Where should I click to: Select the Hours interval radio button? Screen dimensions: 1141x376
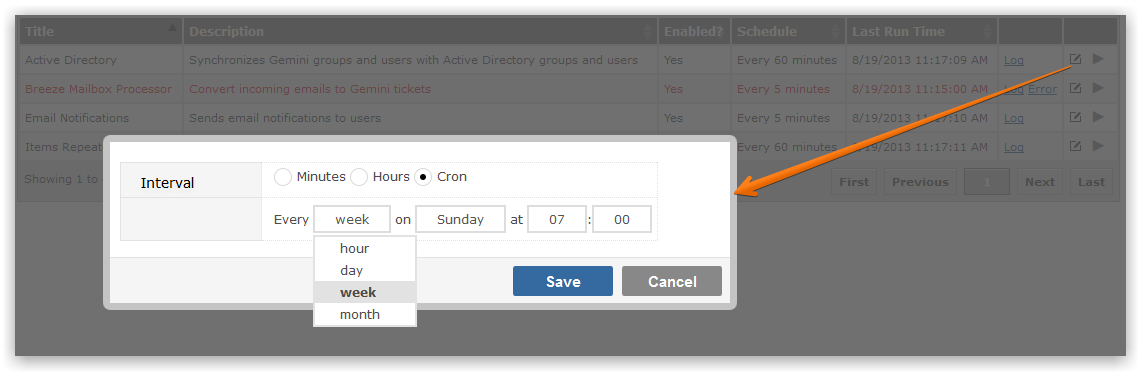(x=359, y=177)
